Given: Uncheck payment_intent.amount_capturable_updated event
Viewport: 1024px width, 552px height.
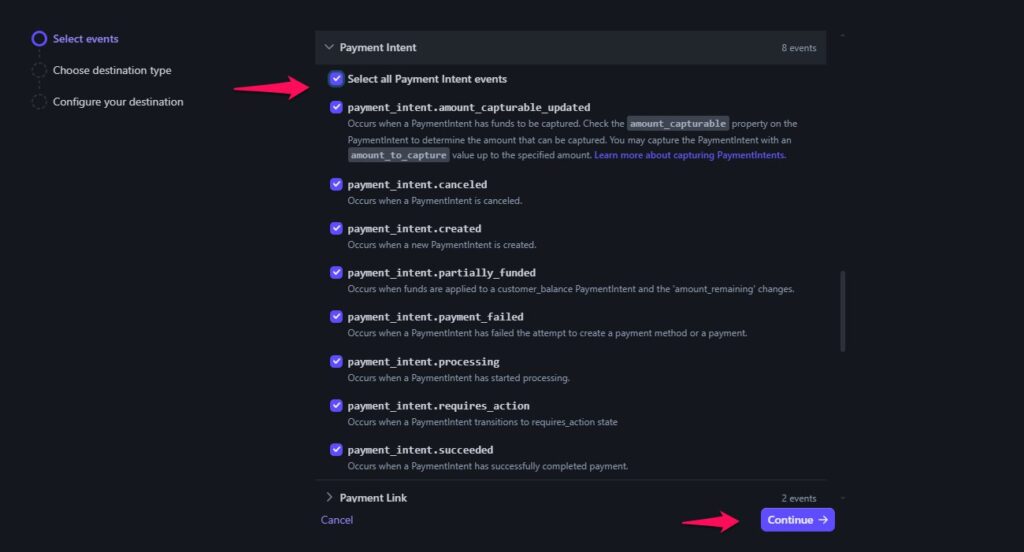Looking at the screenshot, I should 336,107.
